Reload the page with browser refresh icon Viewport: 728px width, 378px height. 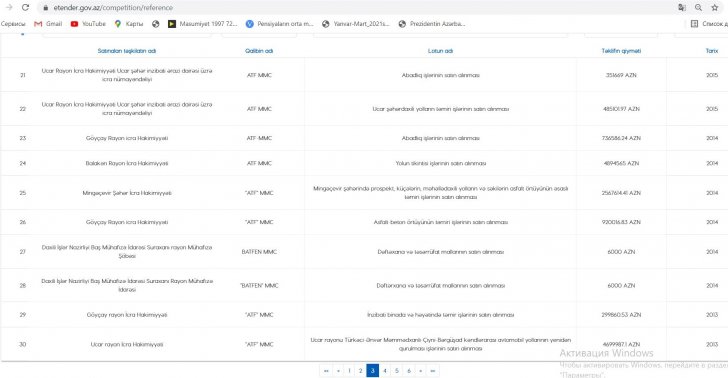(26, 7)
